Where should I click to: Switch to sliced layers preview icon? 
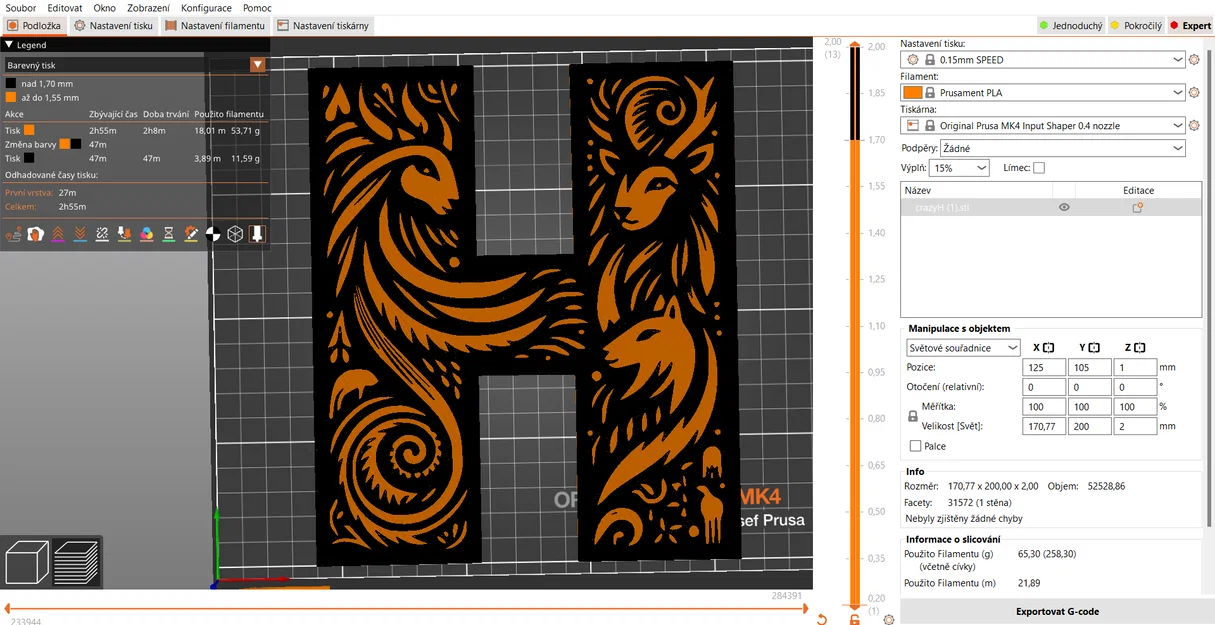[77, 562]
